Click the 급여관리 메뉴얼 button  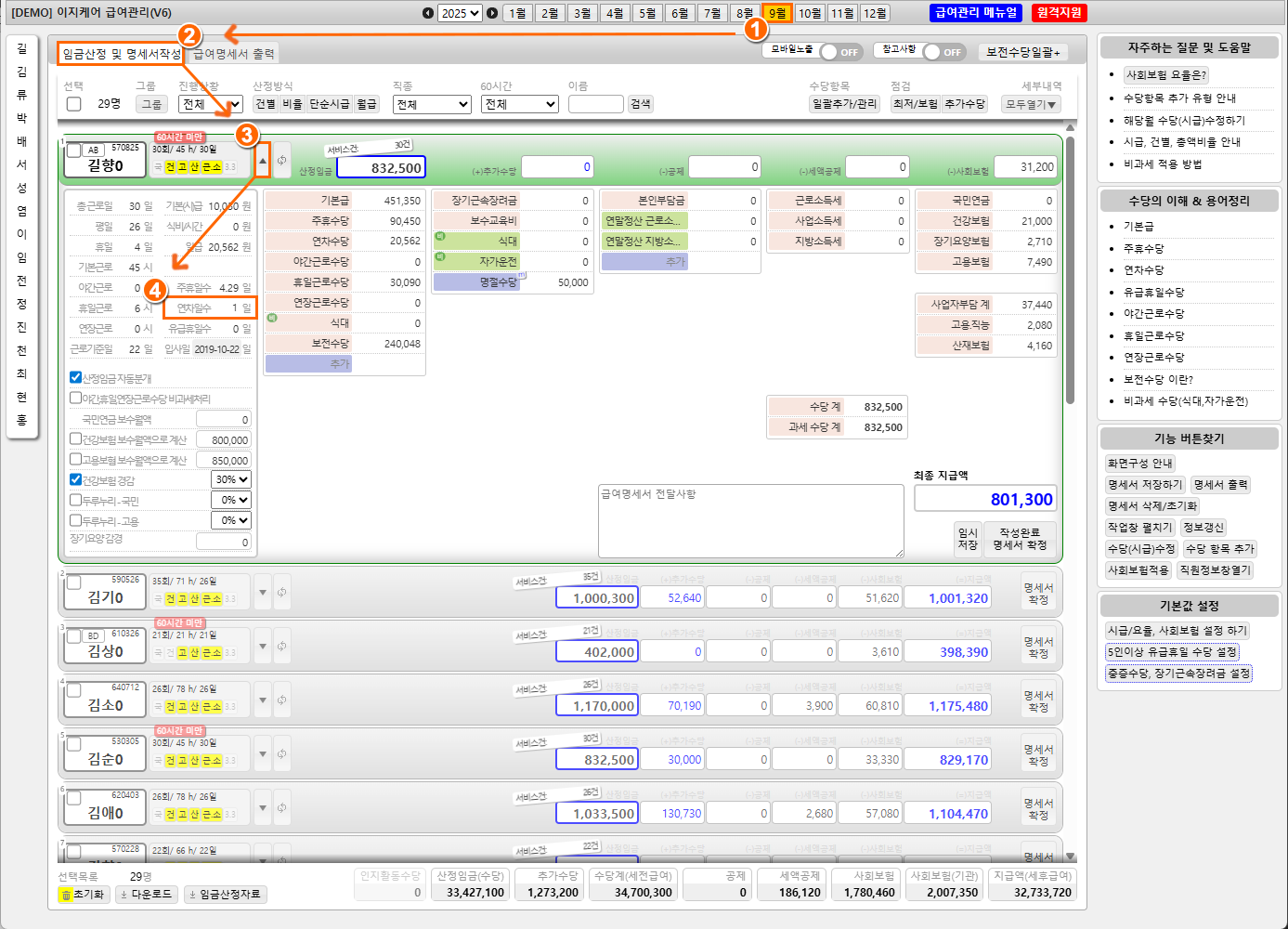pos(976,13)
